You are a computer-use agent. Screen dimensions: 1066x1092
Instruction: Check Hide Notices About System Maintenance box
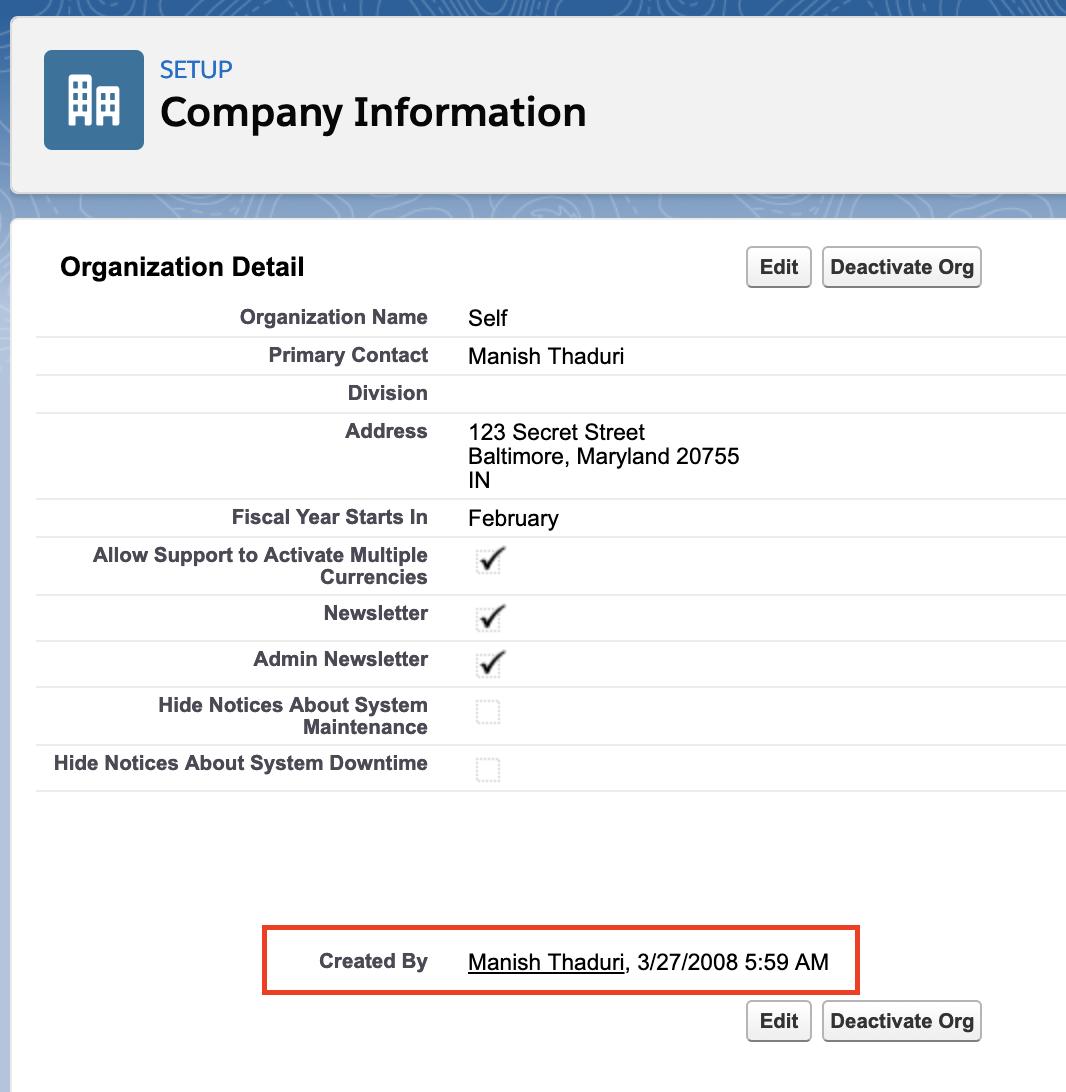click(x=488, y=712)
